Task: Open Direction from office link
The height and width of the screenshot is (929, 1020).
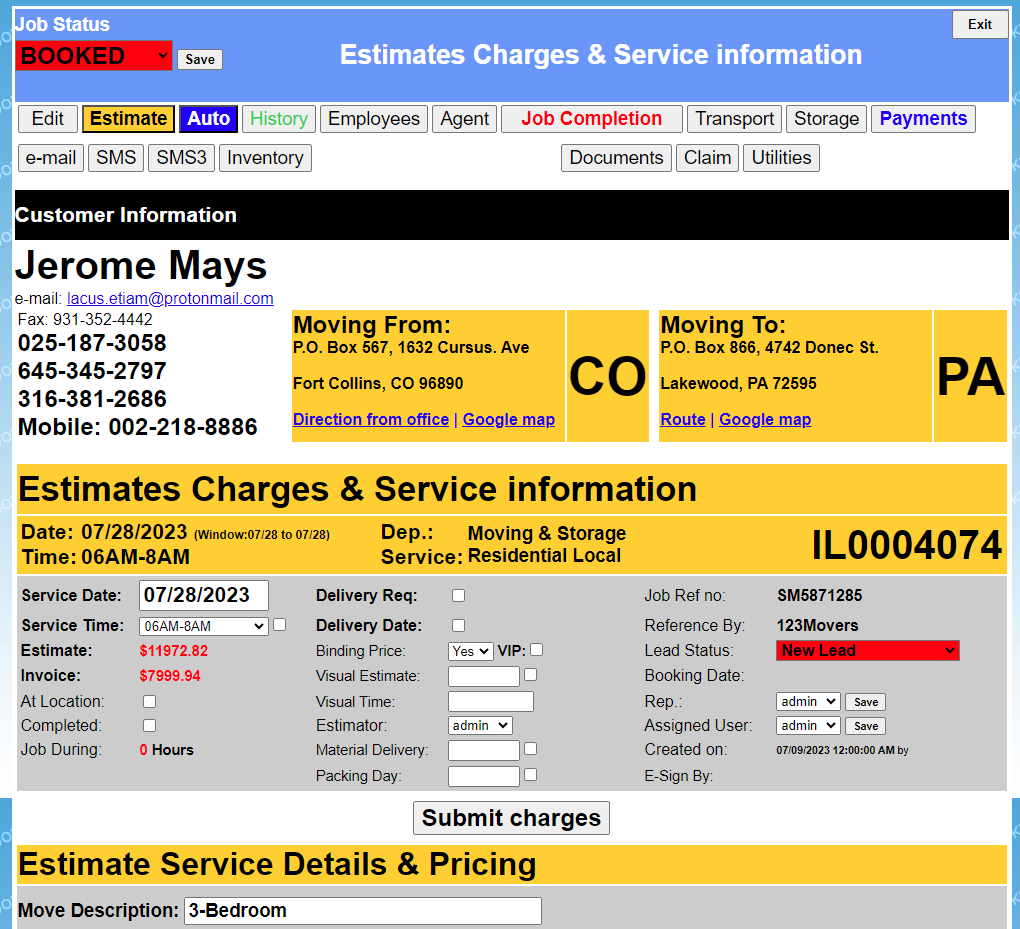Action: click(x=370, y=419)
